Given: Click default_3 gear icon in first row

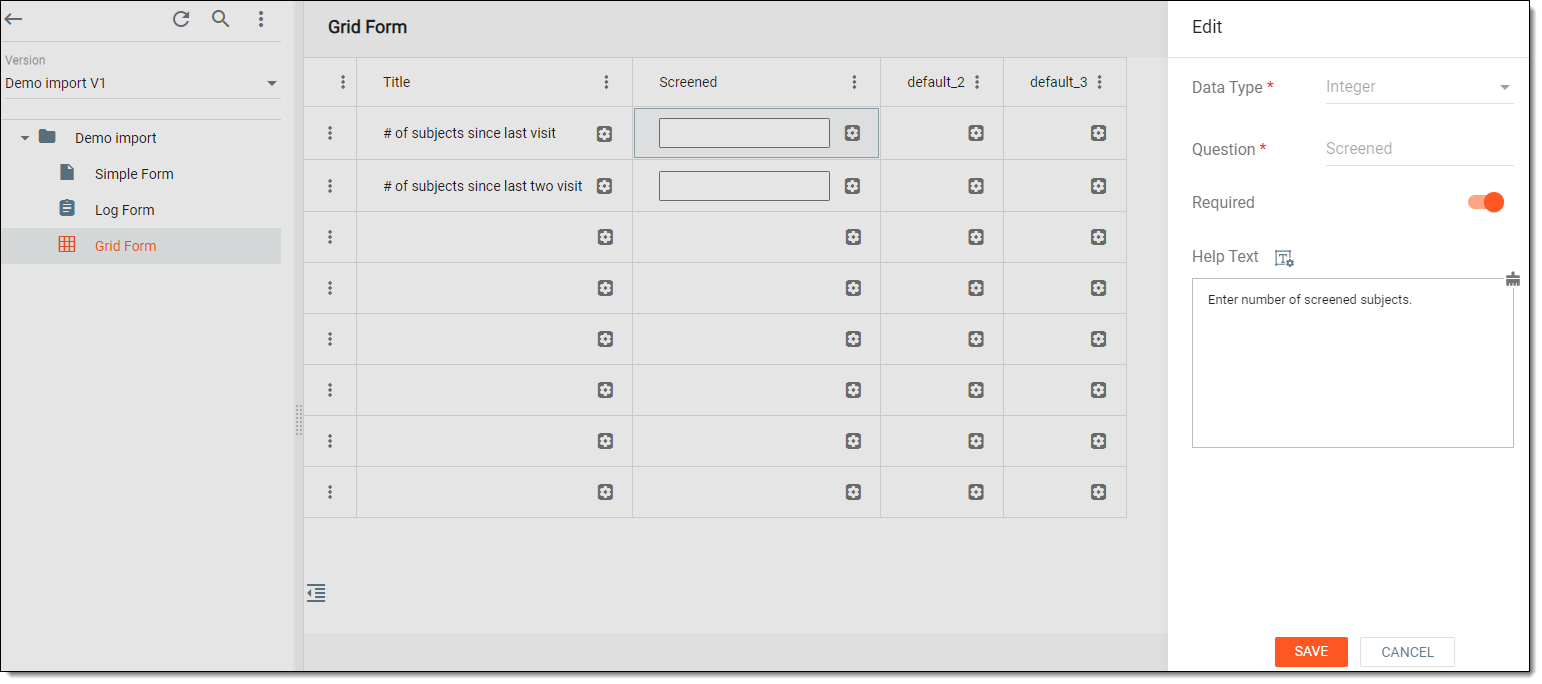Looking at the screenshot, I should tap(1098, 133).
